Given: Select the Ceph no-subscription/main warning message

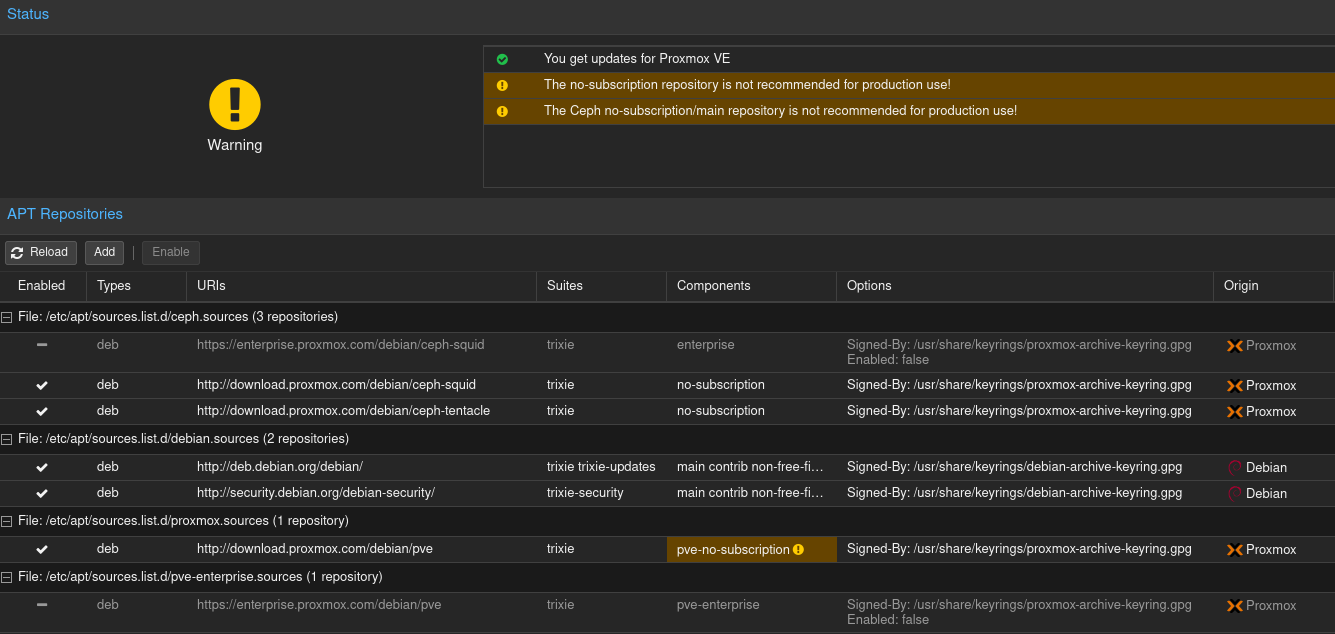Looking at the screenshot, I should (x=780, y=111).
